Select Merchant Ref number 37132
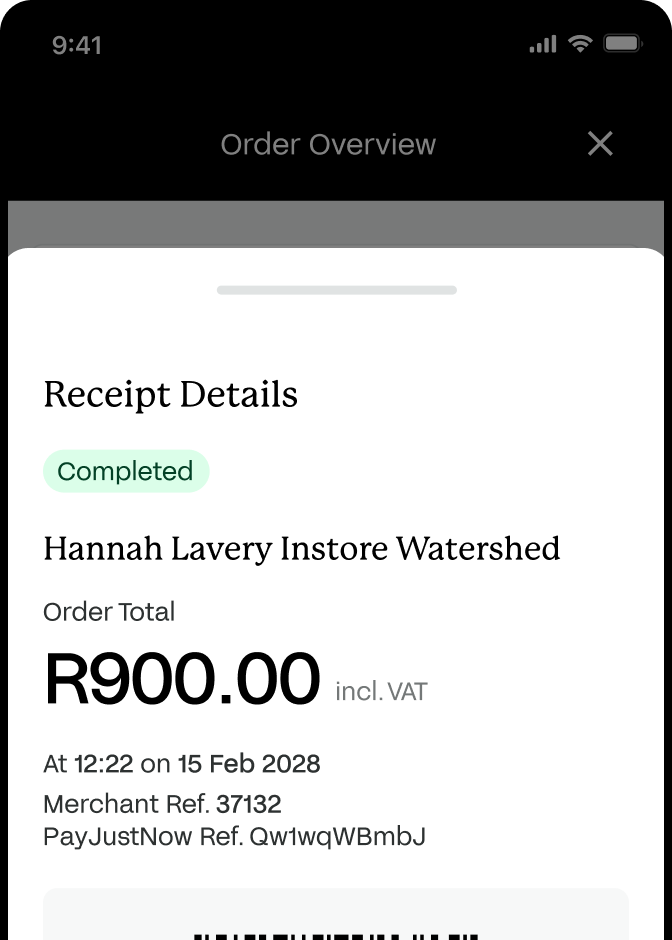Screen dimensions: 672x940 (249, 804)
